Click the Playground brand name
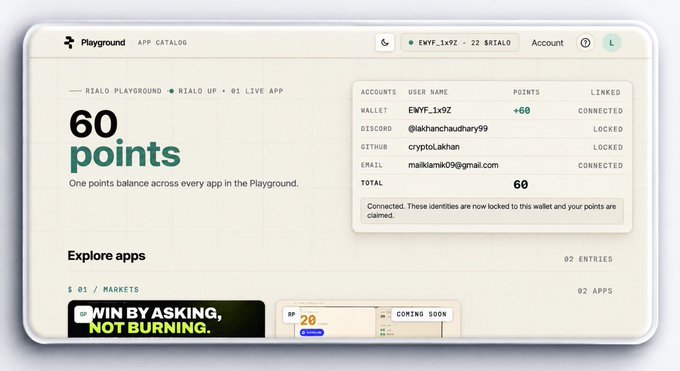 click(103, 43)
